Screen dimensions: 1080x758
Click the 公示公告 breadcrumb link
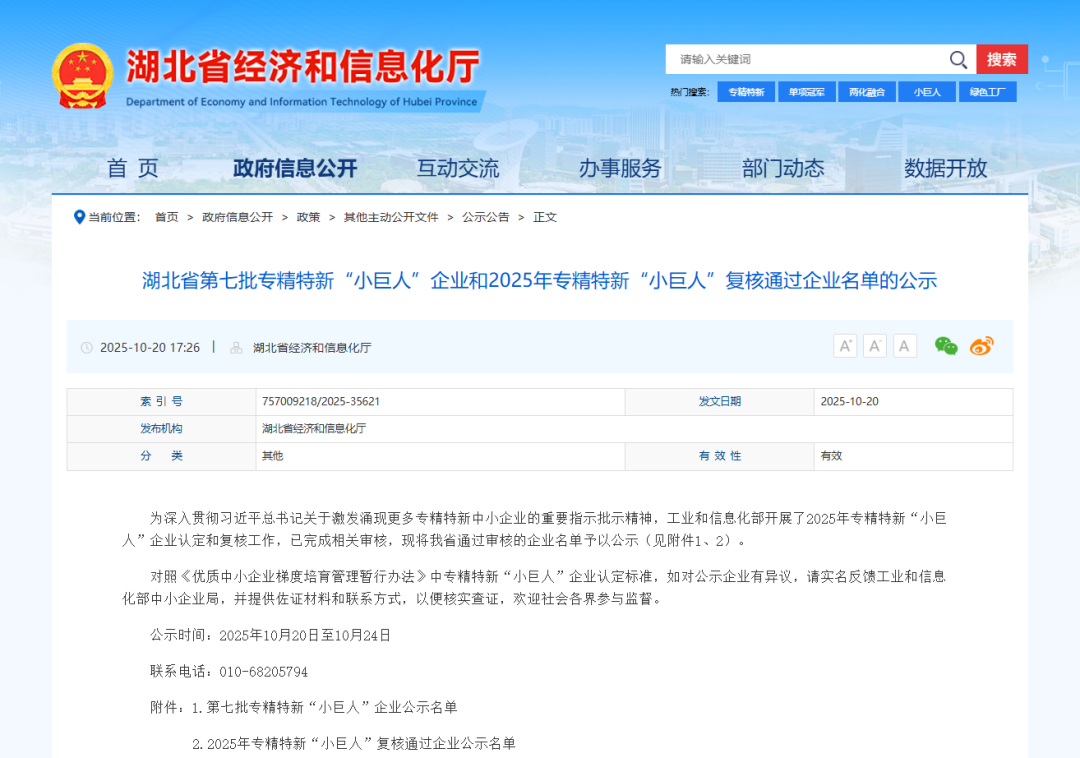[x=485, y=217]
